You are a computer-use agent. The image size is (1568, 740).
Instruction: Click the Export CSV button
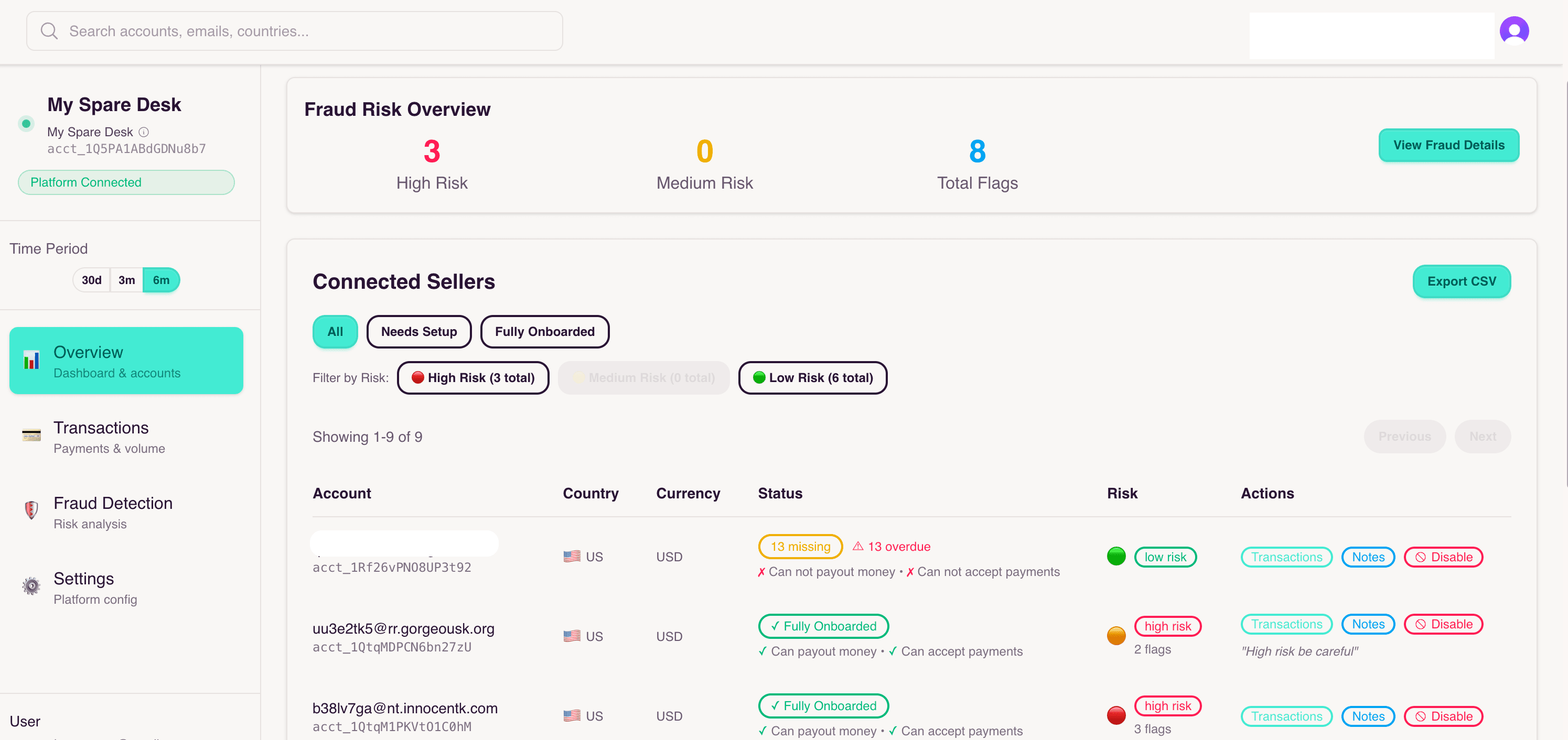1462,281
